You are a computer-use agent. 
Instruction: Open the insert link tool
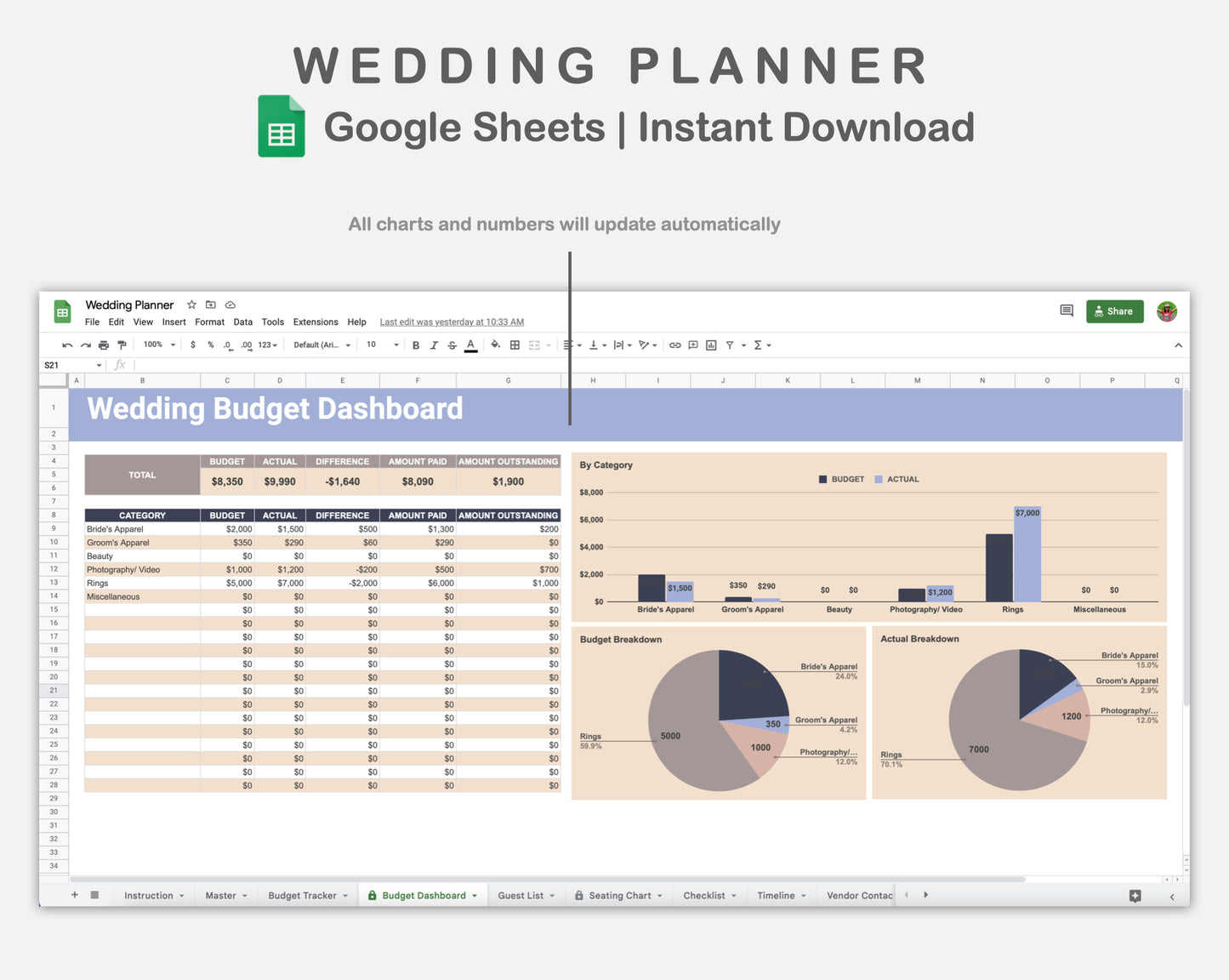click(x=674, y=345)
